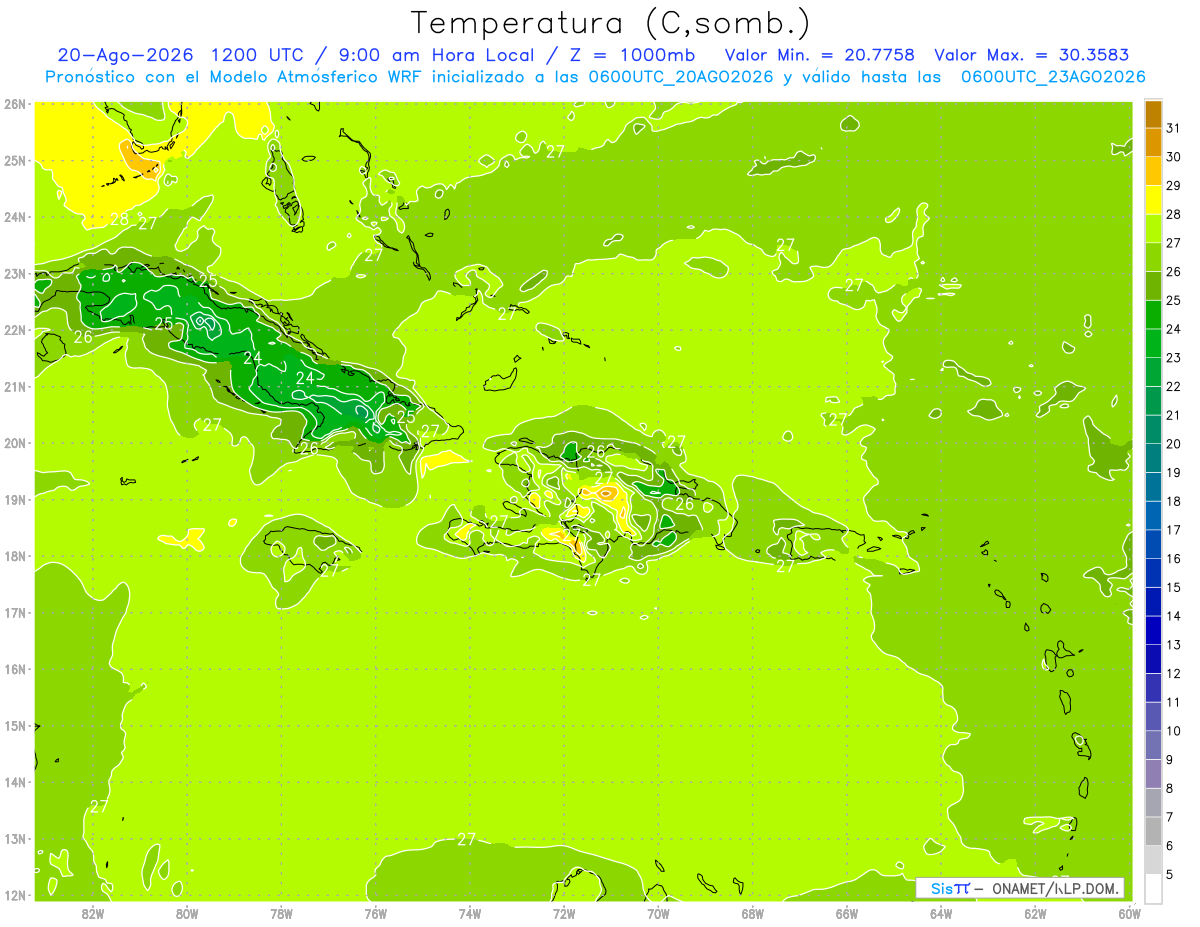Image resolution: width=1200 pixels, height=927 pixels.
Task: Click the latitude label 16N
Action: pos(15,669)
